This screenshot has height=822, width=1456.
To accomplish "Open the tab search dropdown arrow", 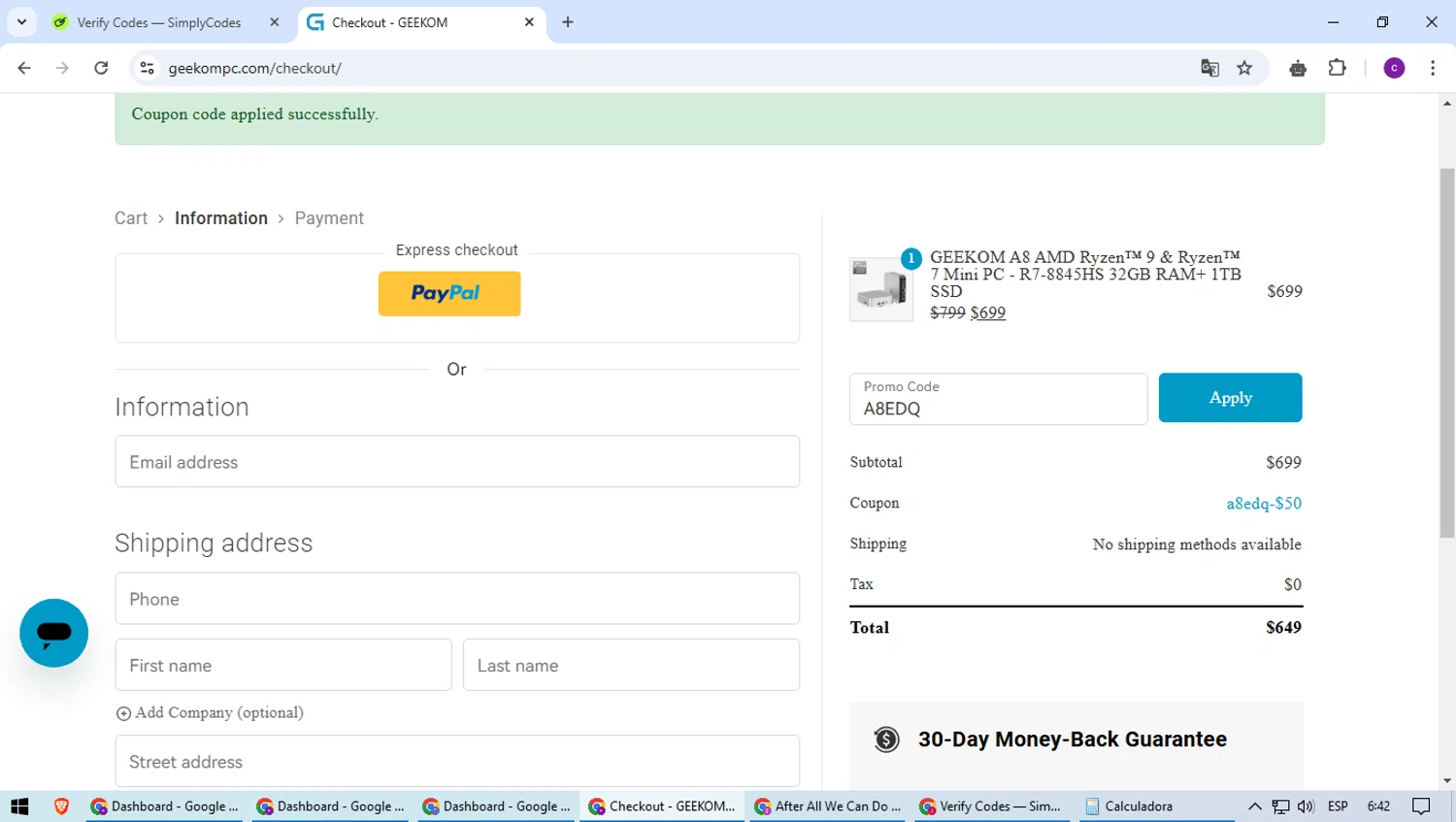I will [21, 21].
